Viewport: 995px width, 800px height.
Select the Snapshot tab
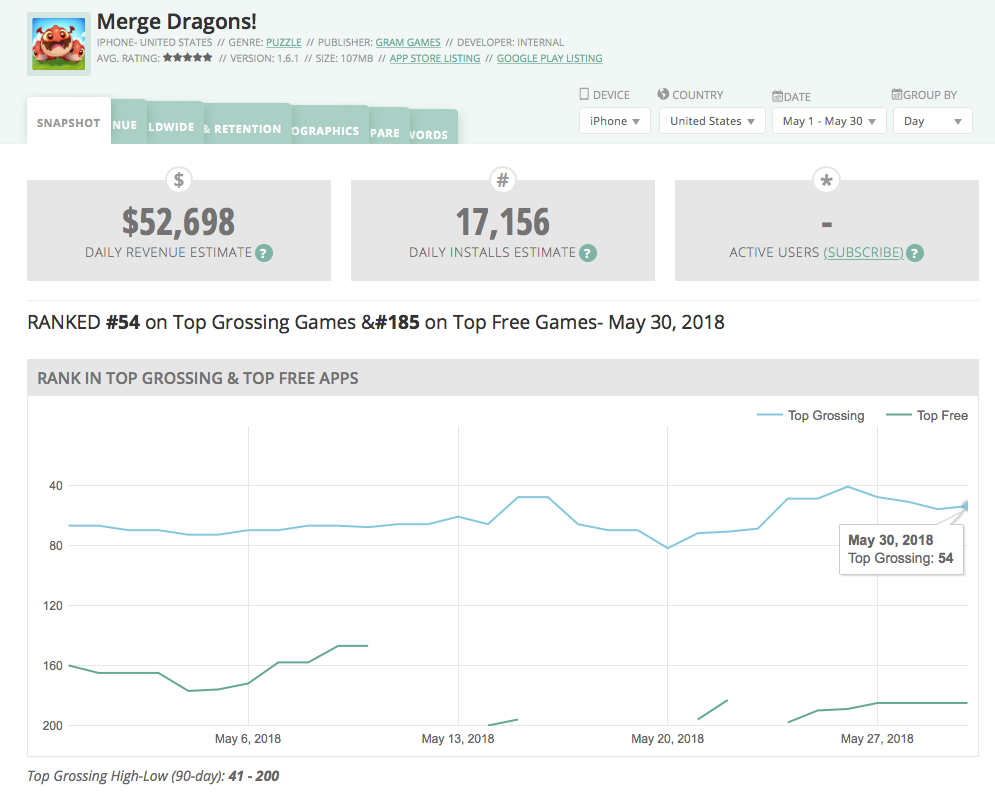click(69, 122)
